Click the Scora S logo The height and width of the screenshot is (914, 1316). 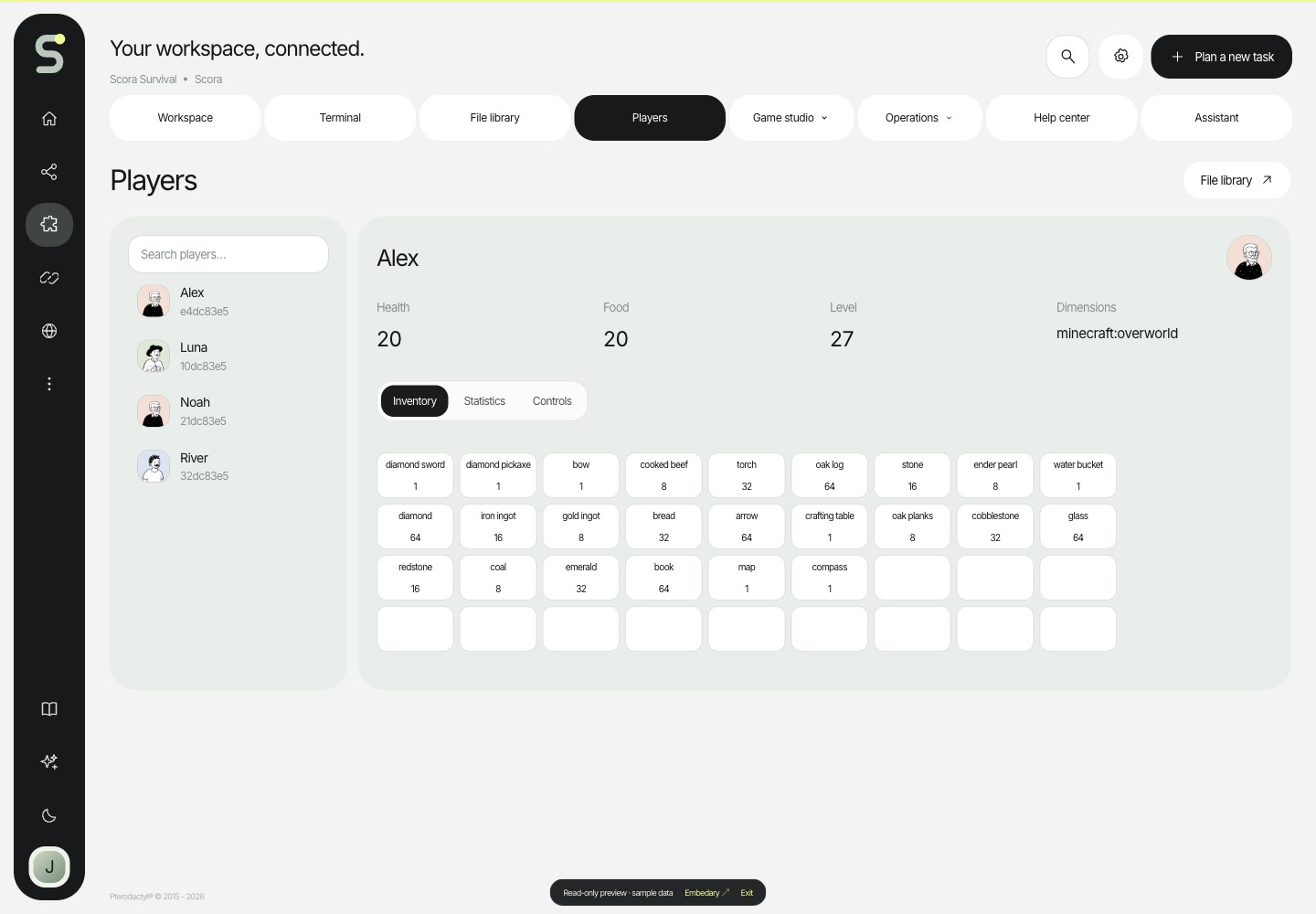click(49, 53)
